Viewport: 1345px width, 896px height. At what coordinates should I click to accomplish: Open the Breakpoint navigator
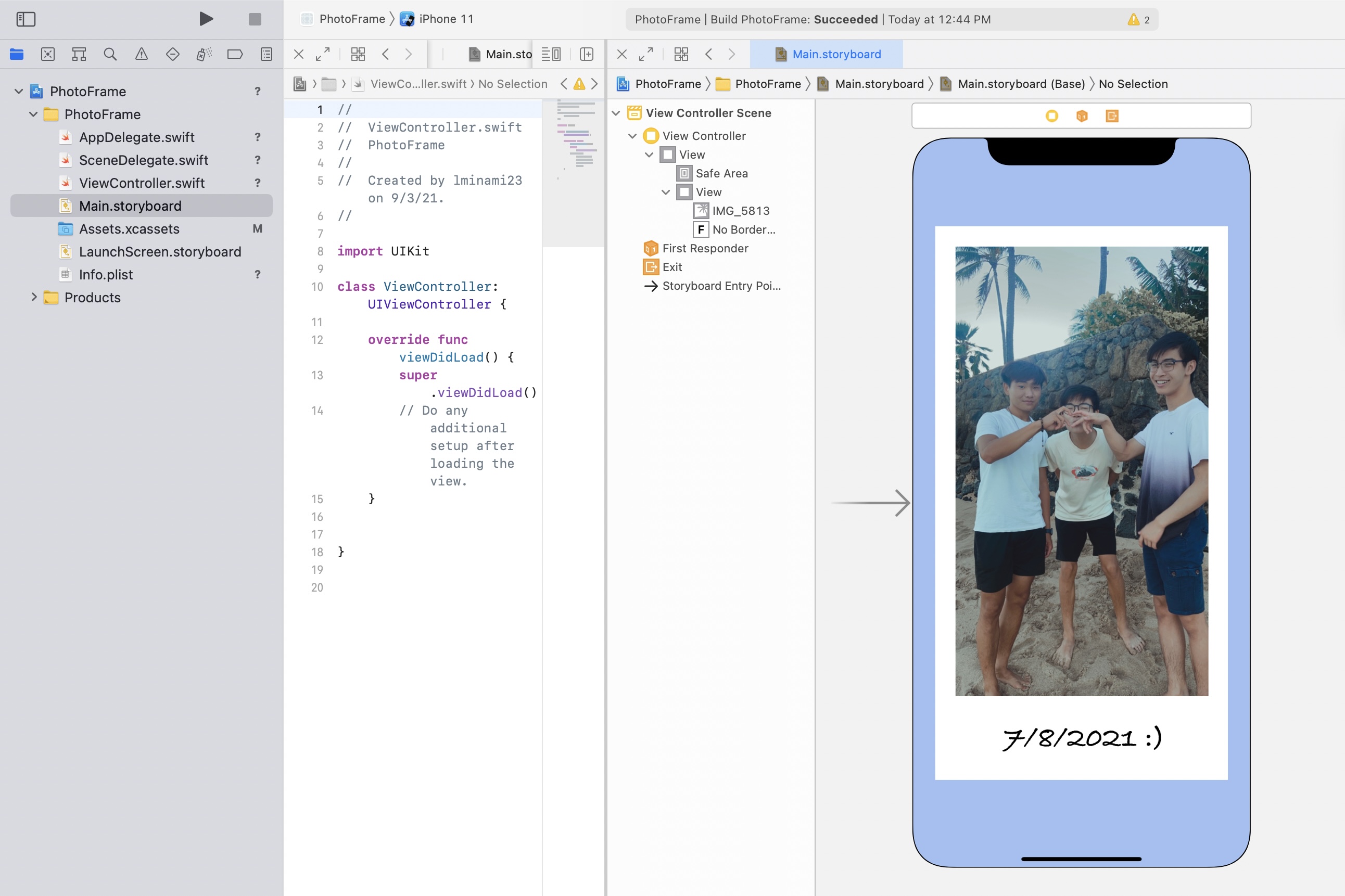235,54
